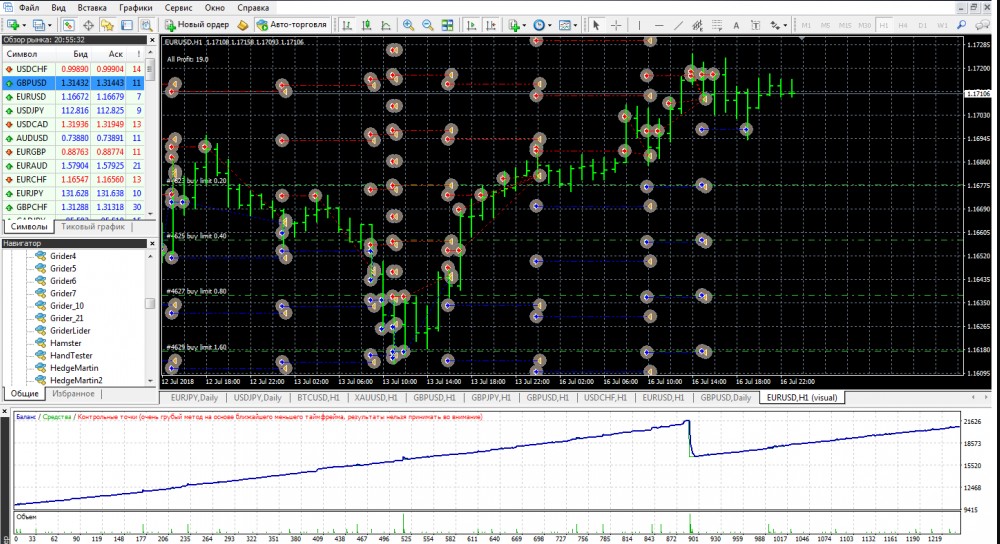Screen dimensions: 1000x544
Task: Toggle the Strategy Tester panel
Action: coord(147,25)
